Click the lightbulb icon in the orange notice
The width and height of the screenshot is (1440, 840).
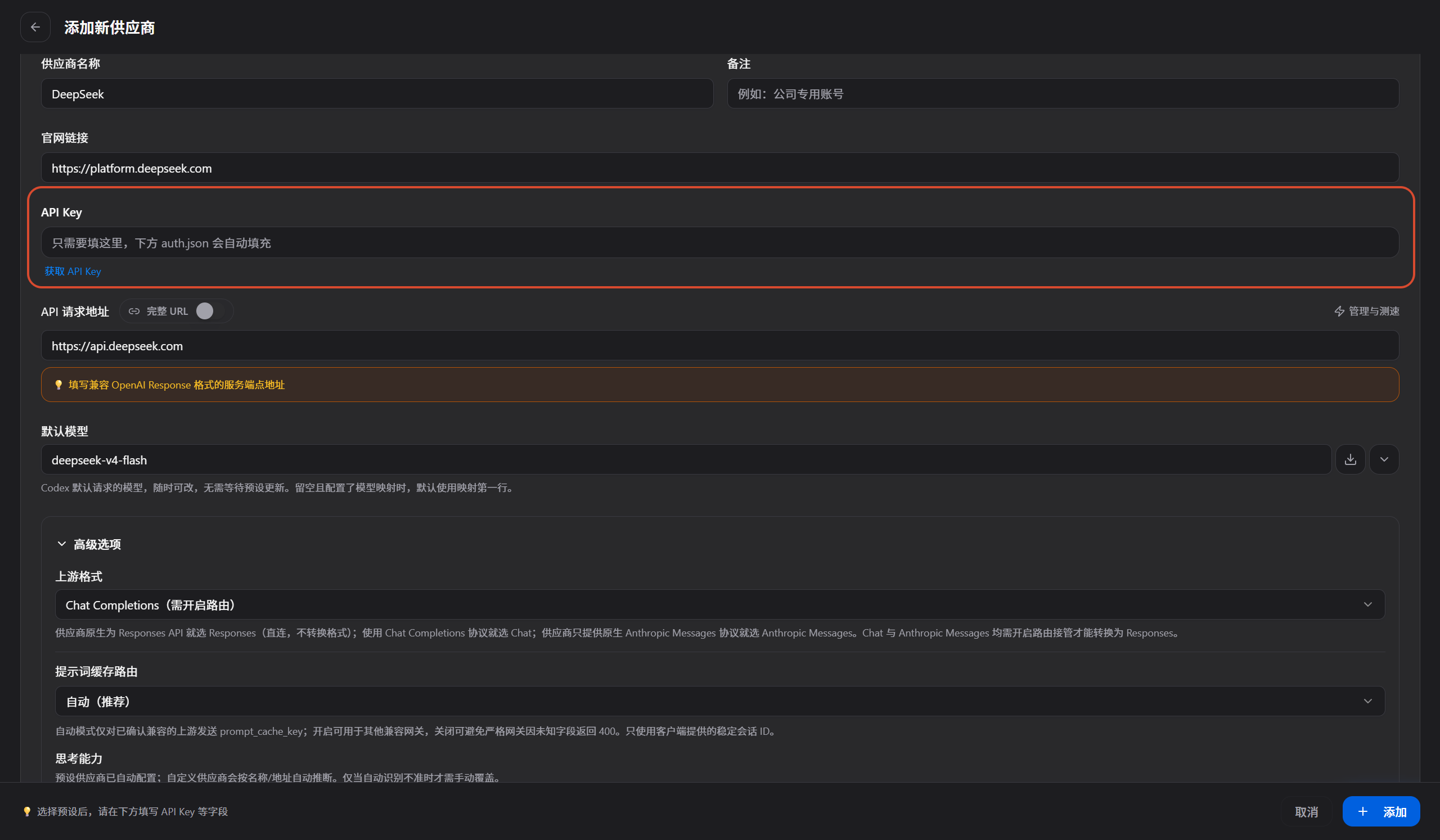[x=58, y=385]
